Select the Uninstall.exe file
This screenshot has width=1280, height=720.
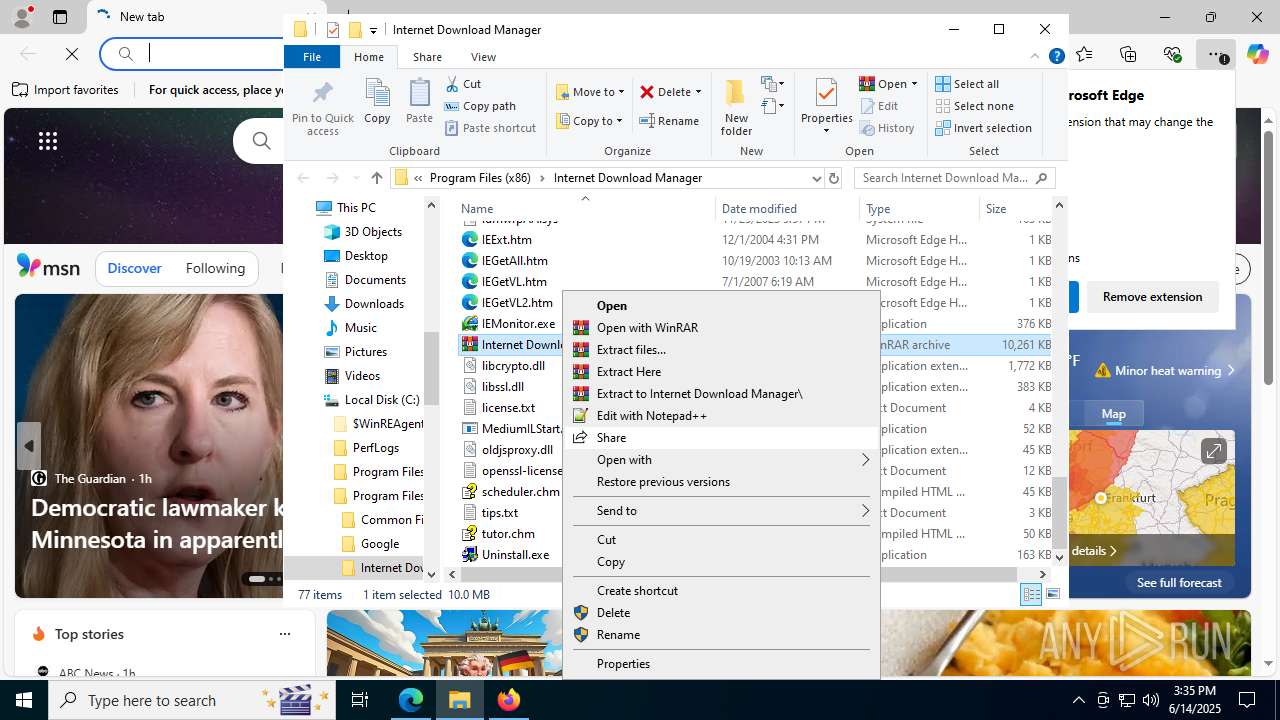pyautogui.click(x=515, y=555)
